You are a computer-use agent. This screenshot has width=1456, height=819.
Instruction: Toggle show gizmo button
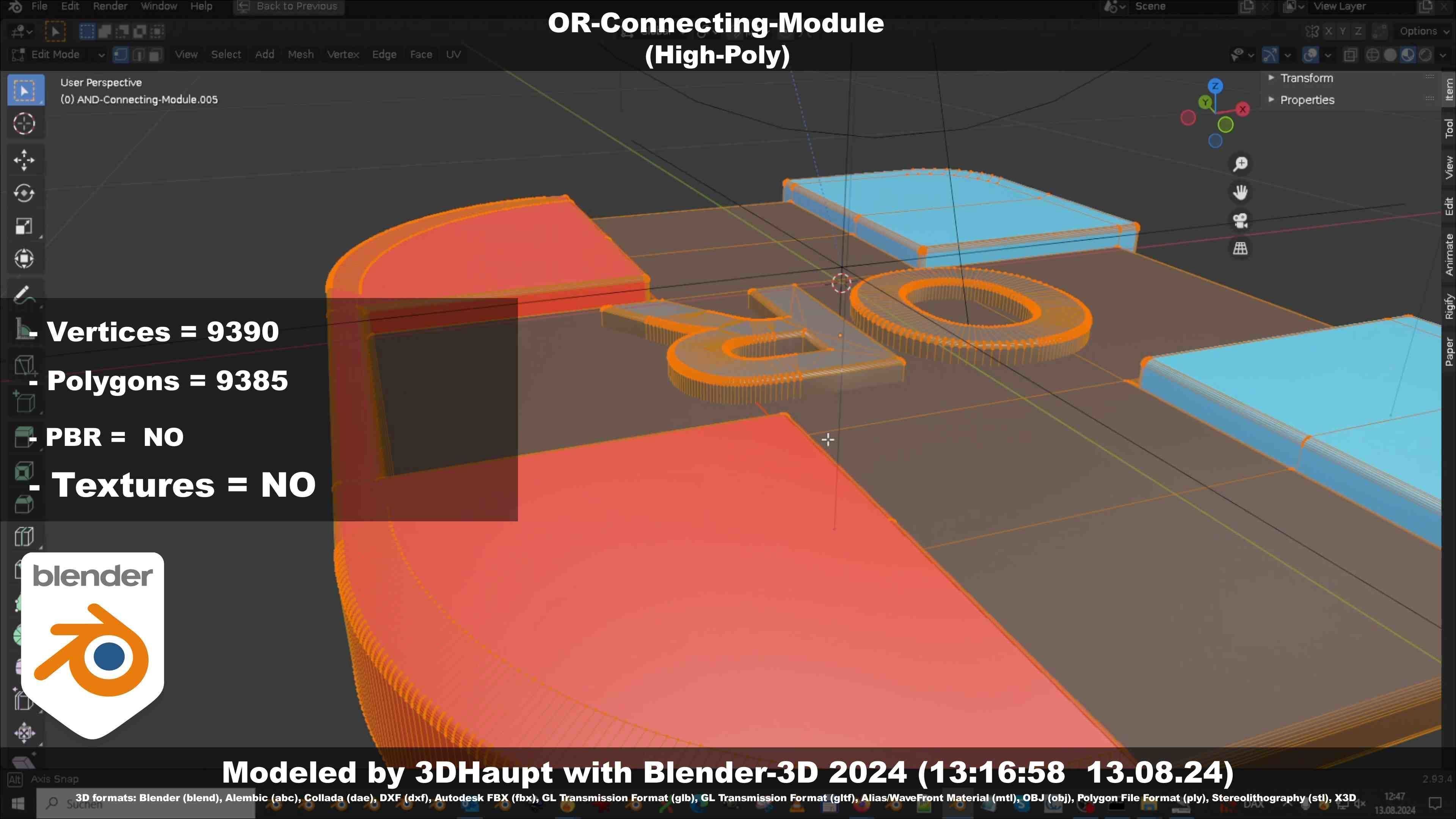tap(1270, 55)
